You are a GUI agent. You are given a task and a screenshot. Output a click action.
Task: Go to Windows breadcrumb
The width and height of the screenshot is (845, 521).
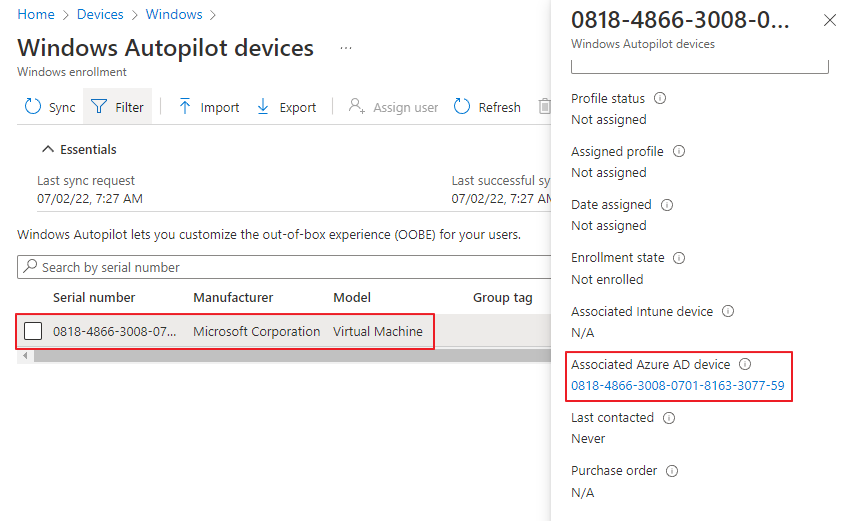[x=174, y=14]
